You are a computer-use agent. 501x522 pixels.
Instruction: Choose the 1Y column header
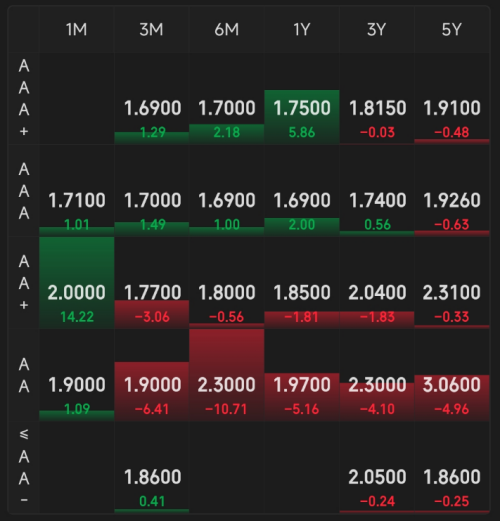pos(302,30)
